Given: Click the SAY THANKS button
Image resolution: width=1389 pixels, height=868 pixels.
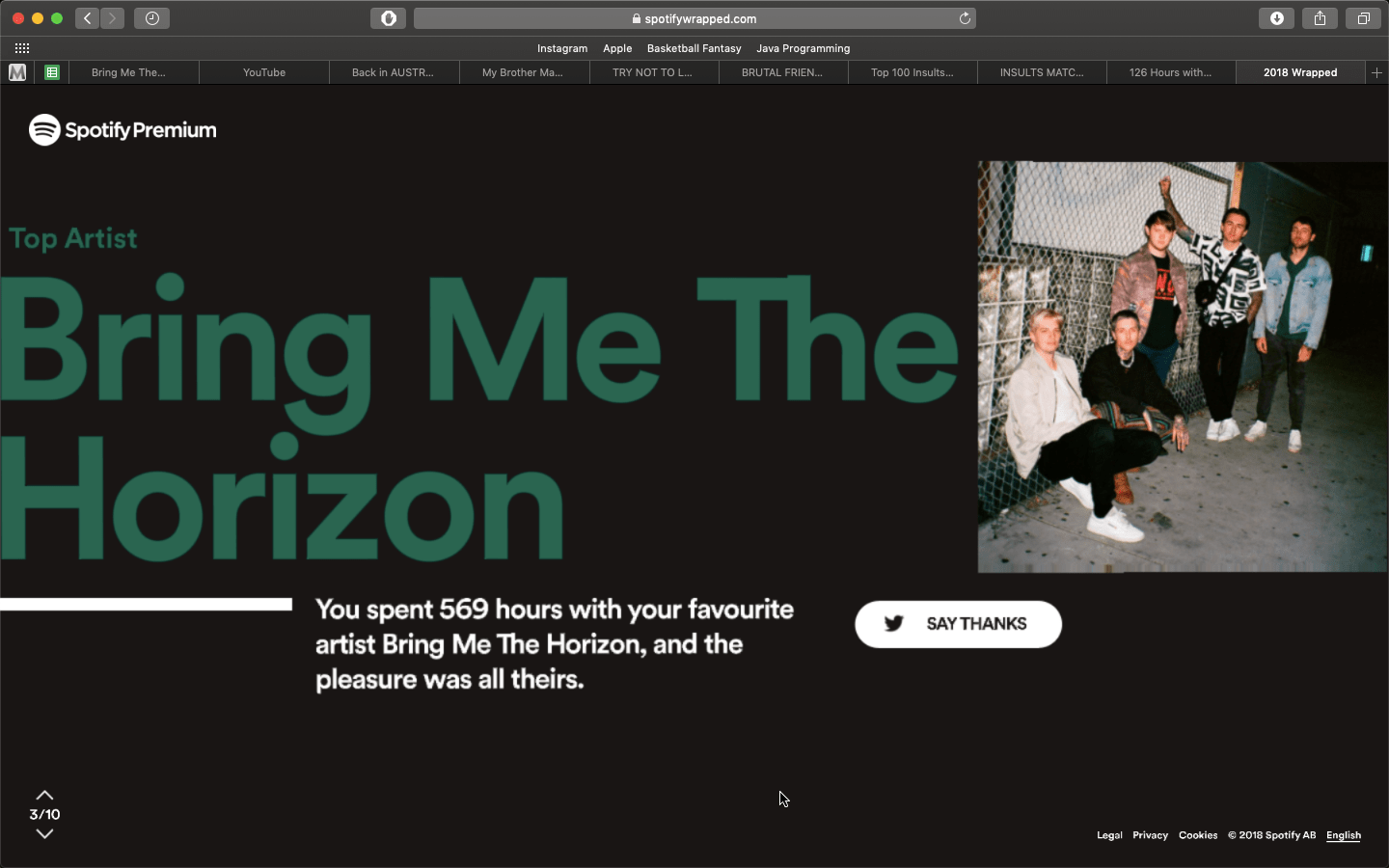Looking at the screenshot, I should [958, 624].
